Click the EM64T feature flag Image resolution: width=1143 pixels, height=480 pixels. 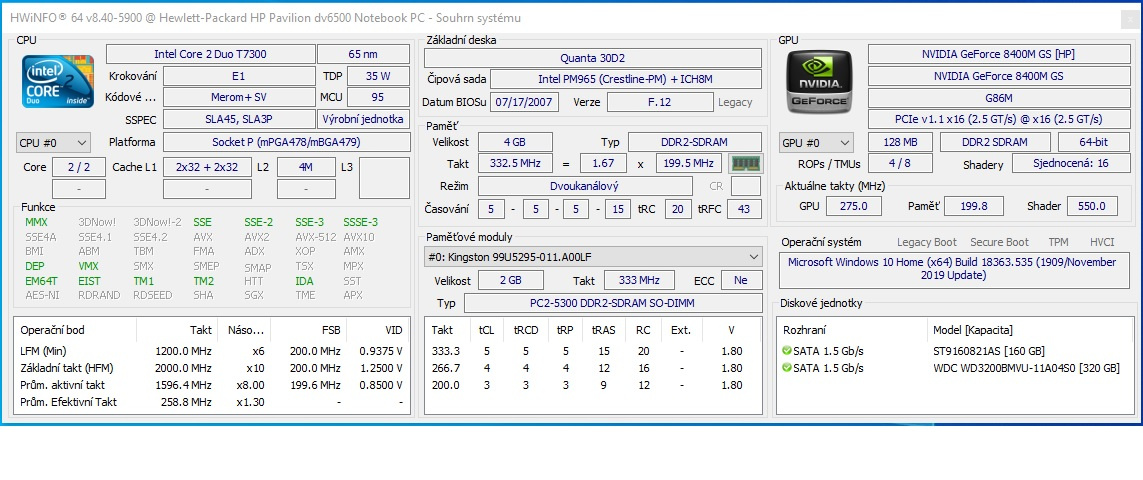(39, 281)
